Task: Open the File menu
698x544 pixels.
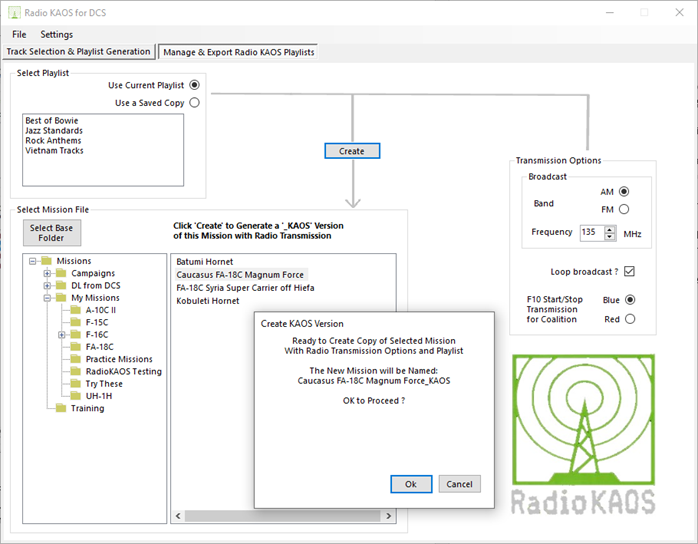Action: click(19, 34)
